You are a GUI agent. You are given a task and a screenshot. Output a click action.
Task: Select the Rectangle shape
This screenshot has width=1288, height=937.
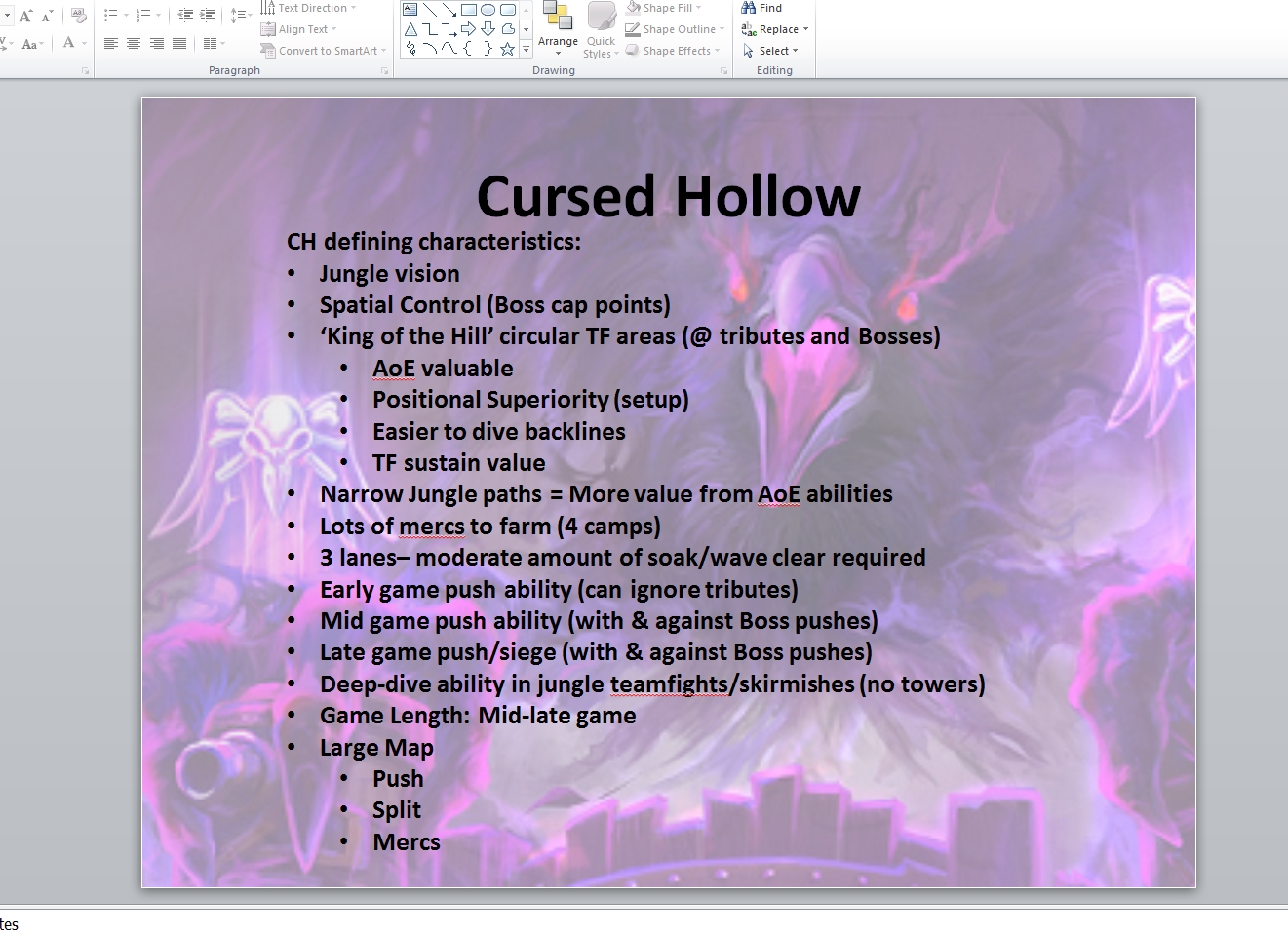(469, 9)
